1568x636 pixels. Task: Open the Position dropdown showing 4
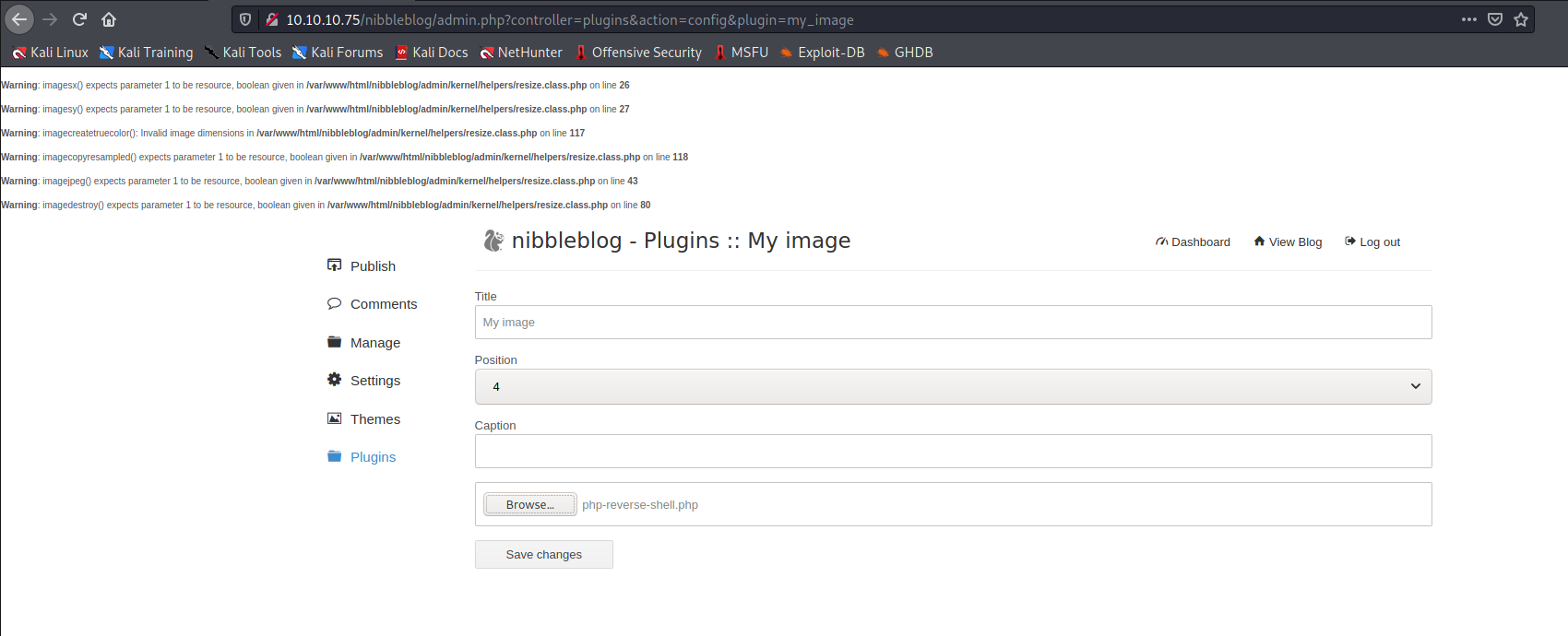pos(953,387)
